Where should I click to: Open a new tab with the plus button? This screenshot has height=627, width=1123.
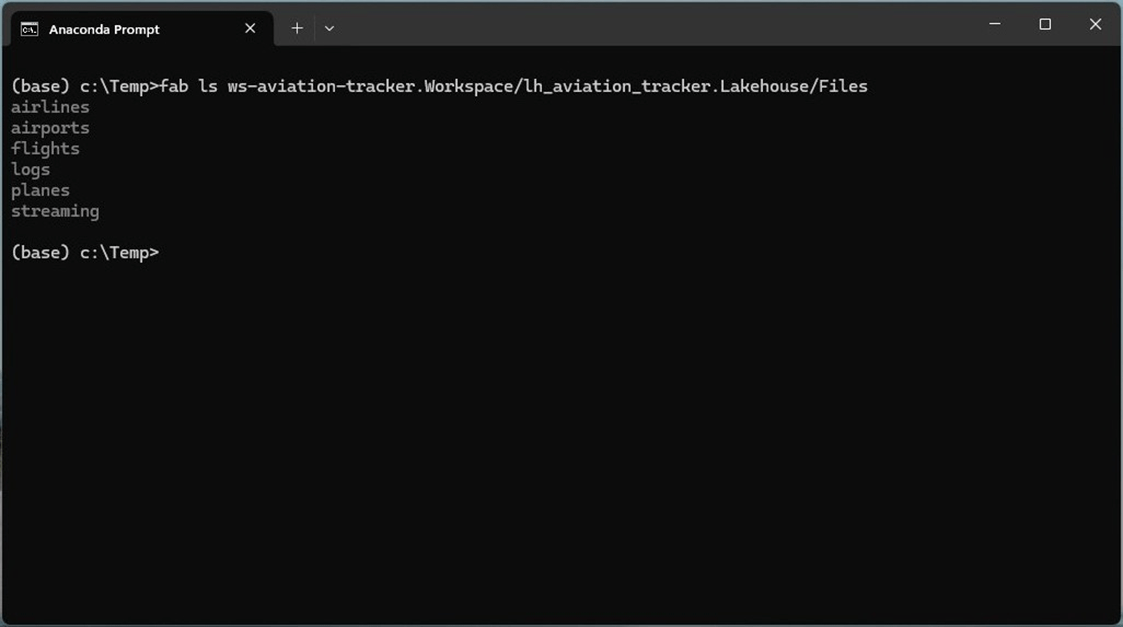297,29
